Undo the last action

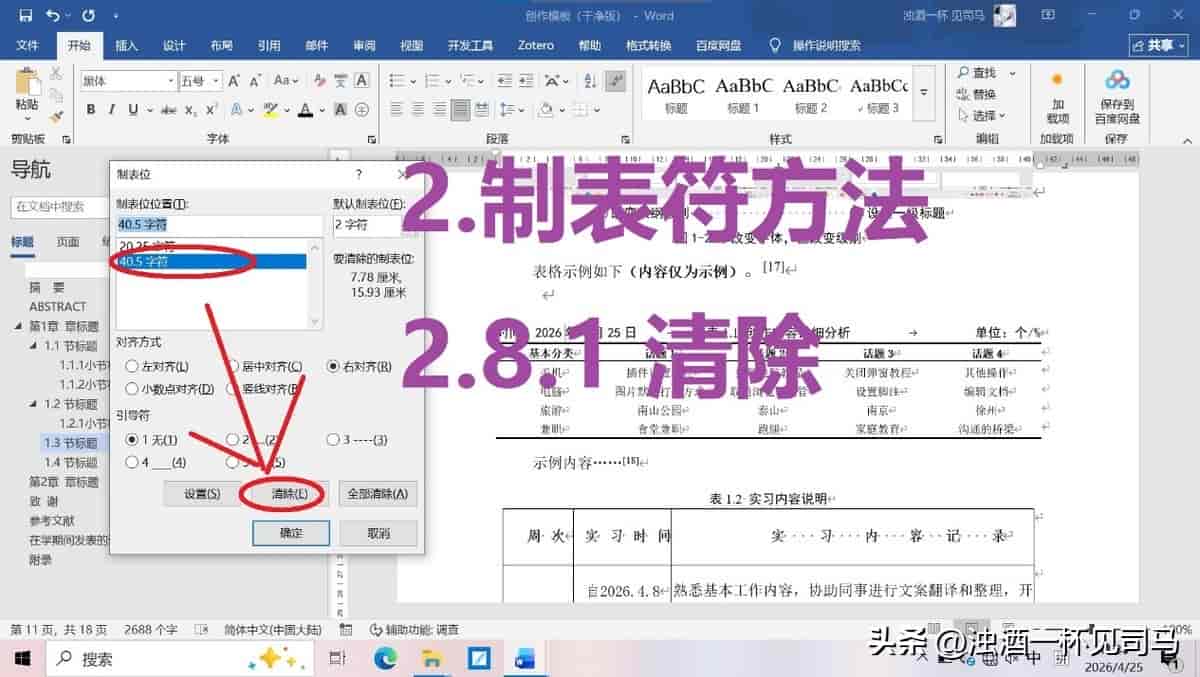pos(52,16)
